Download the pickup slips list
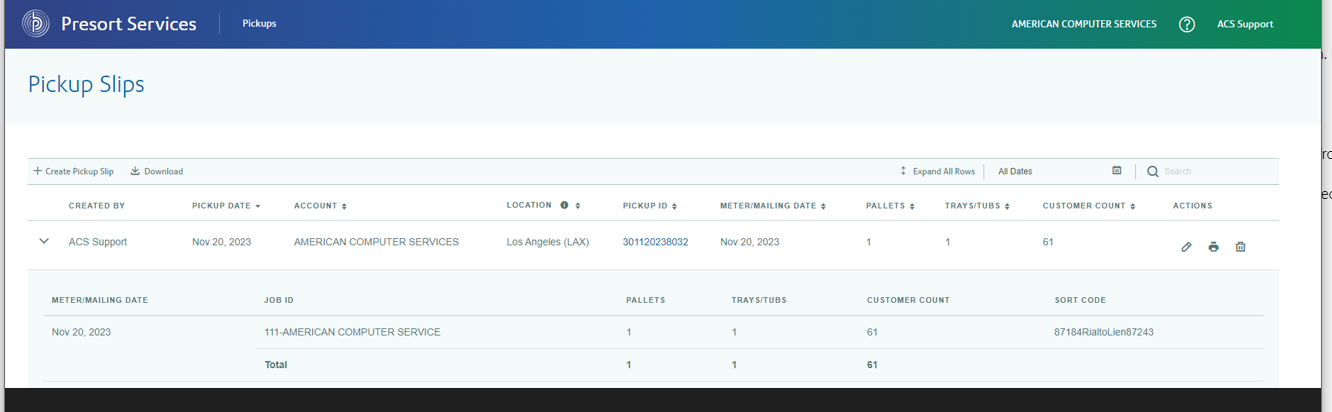The height and width of the screenshot is (412, 1332). (157, 172)
